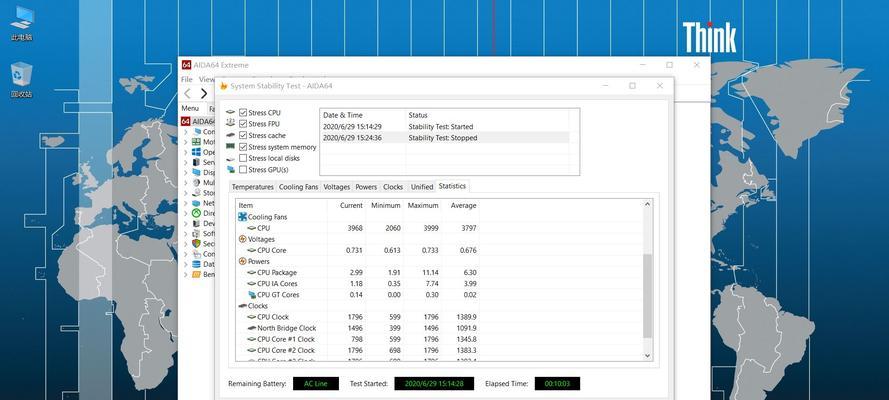Click the CPU chip icon beside Stress CPU

pos(230,113)
